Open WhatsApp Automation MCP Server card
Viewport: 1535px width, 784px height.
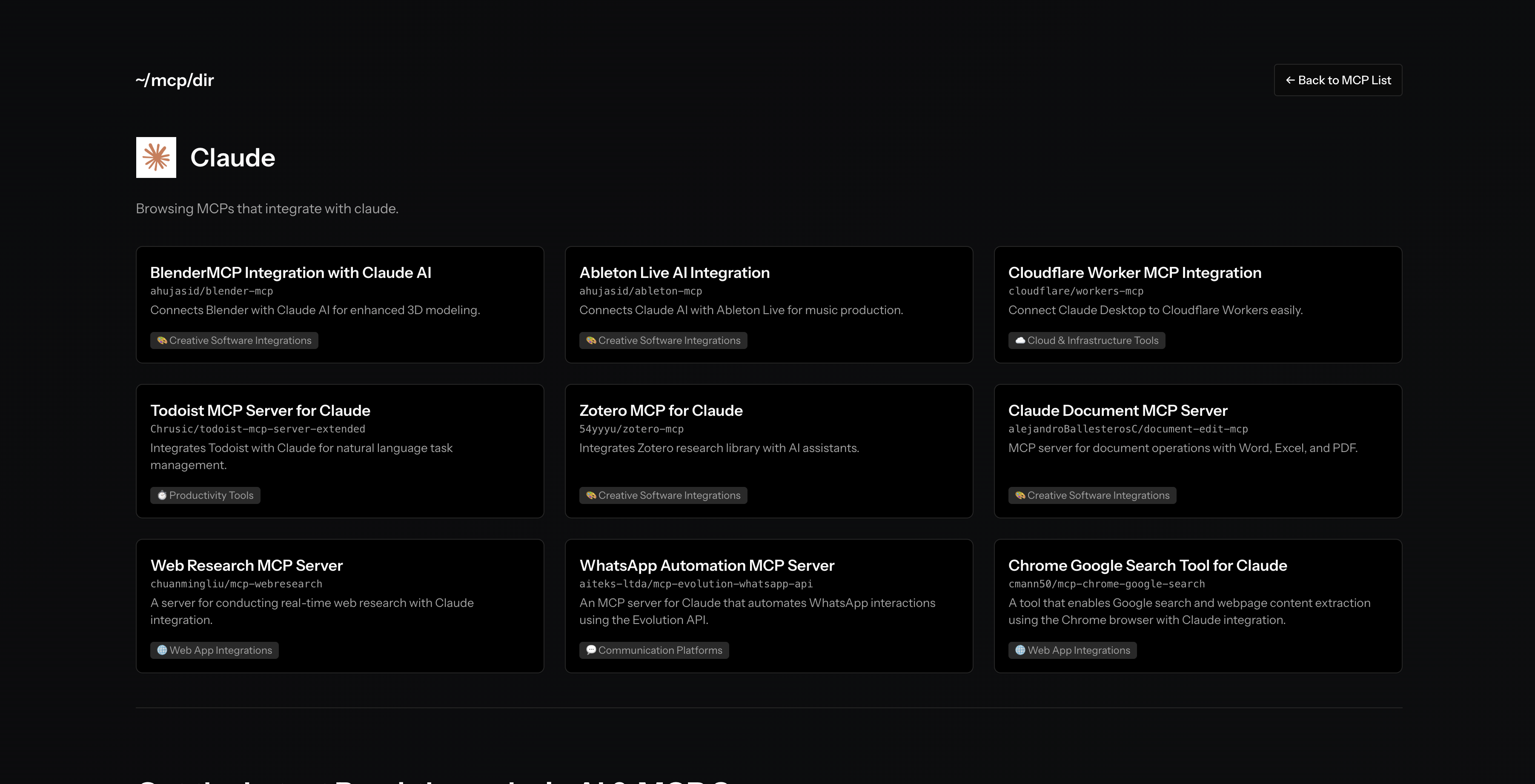706,565
